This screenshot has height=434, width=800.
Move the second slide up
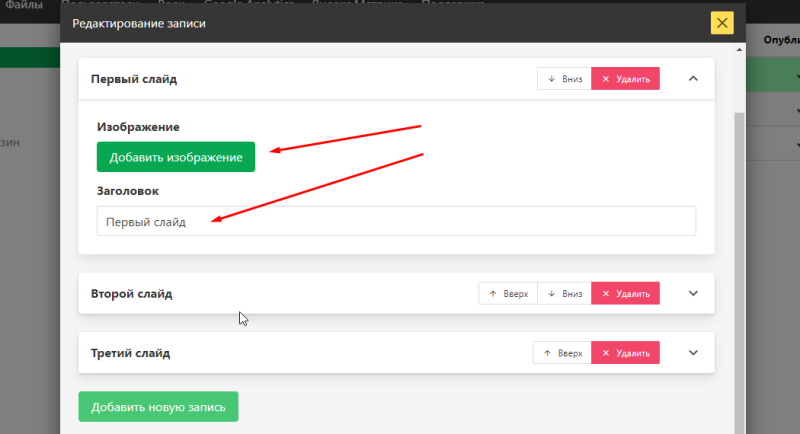click(x=508, y=294)
